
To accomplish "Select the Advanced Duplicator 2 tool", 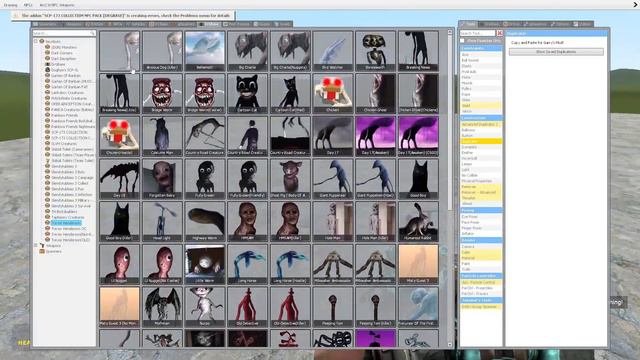I will coord(481,124).
